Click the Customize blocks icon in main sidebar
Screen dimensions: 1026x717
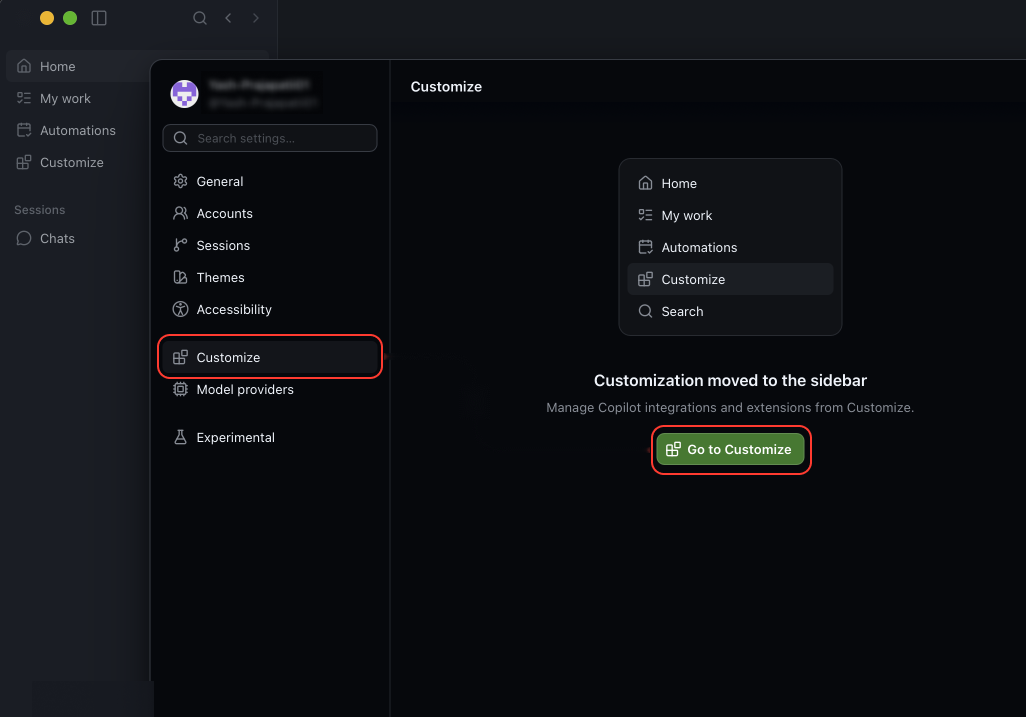(x=24, y=162)
